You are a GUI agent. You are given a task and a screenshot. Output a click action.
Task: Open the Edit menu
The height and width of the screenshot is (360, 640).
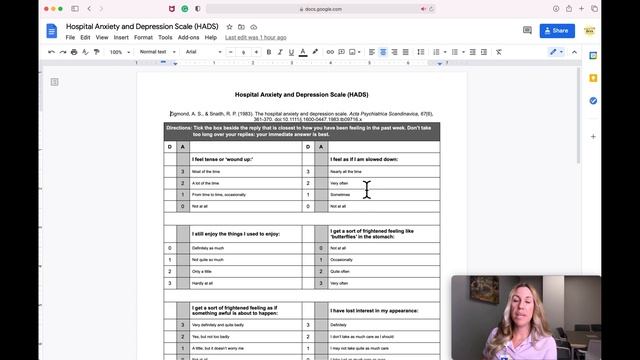(x=85, y=38)
